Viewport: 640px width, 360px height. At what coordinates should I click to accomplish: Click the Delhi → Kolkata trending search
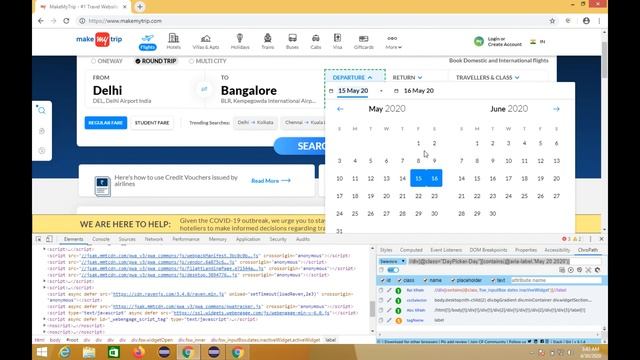[x=256, y=122]
